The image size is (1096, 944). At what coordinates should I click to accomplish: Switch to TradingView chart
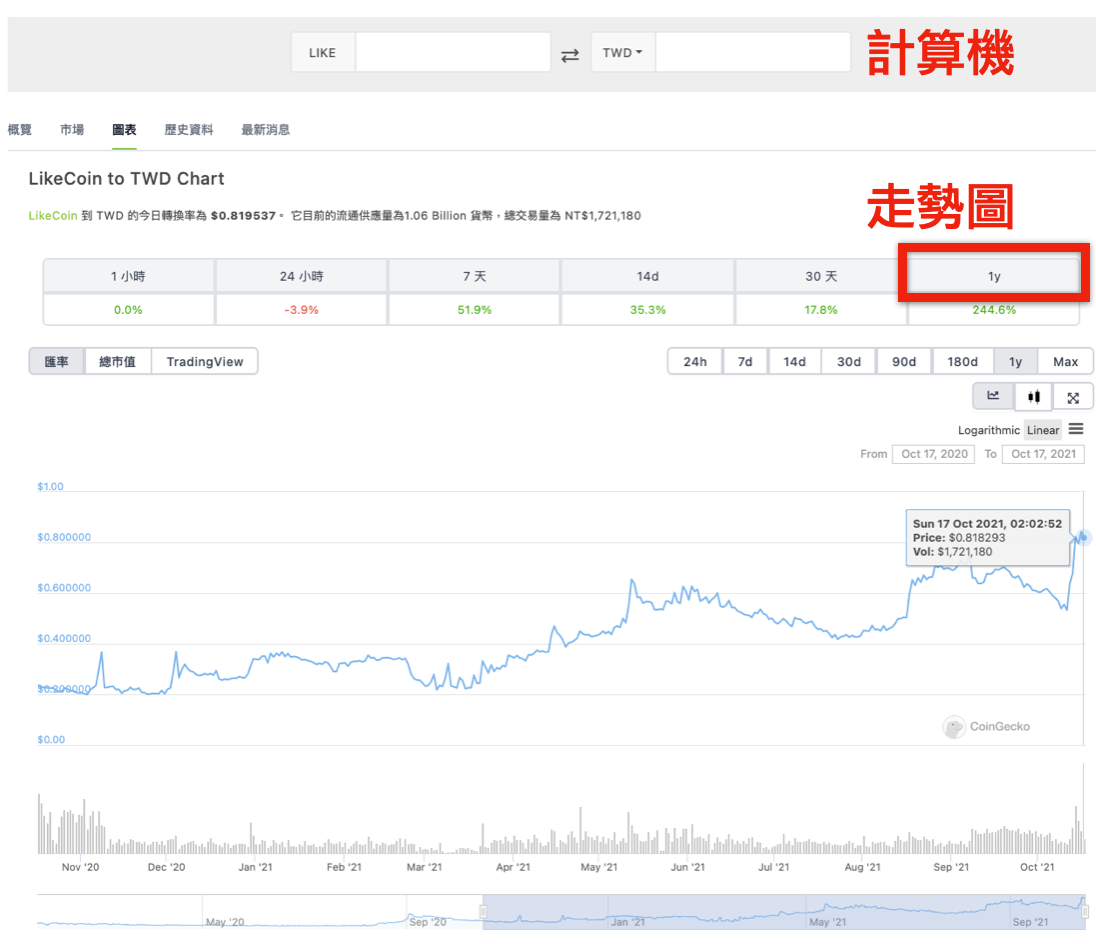point(205,361)
